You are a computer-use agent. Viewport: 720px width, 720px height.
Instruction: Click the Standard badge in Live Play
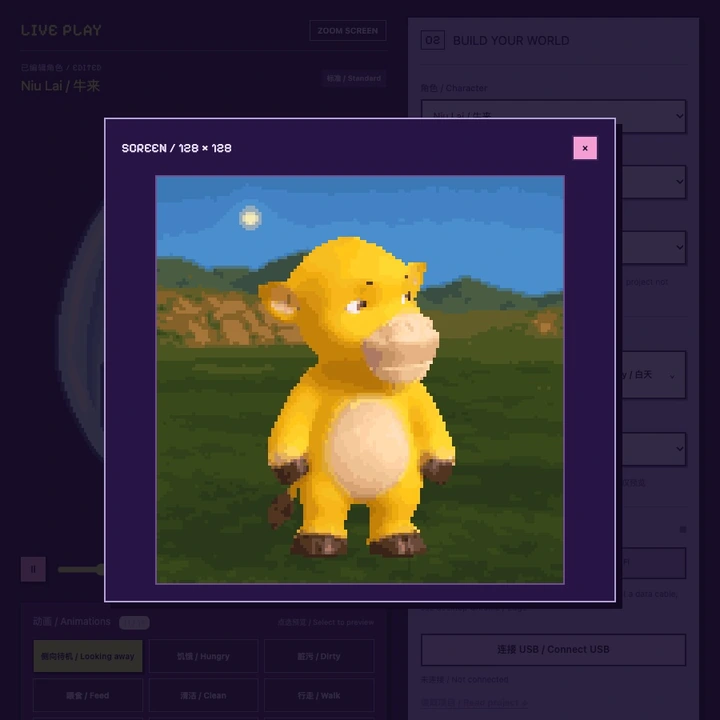tap(354, 78)
